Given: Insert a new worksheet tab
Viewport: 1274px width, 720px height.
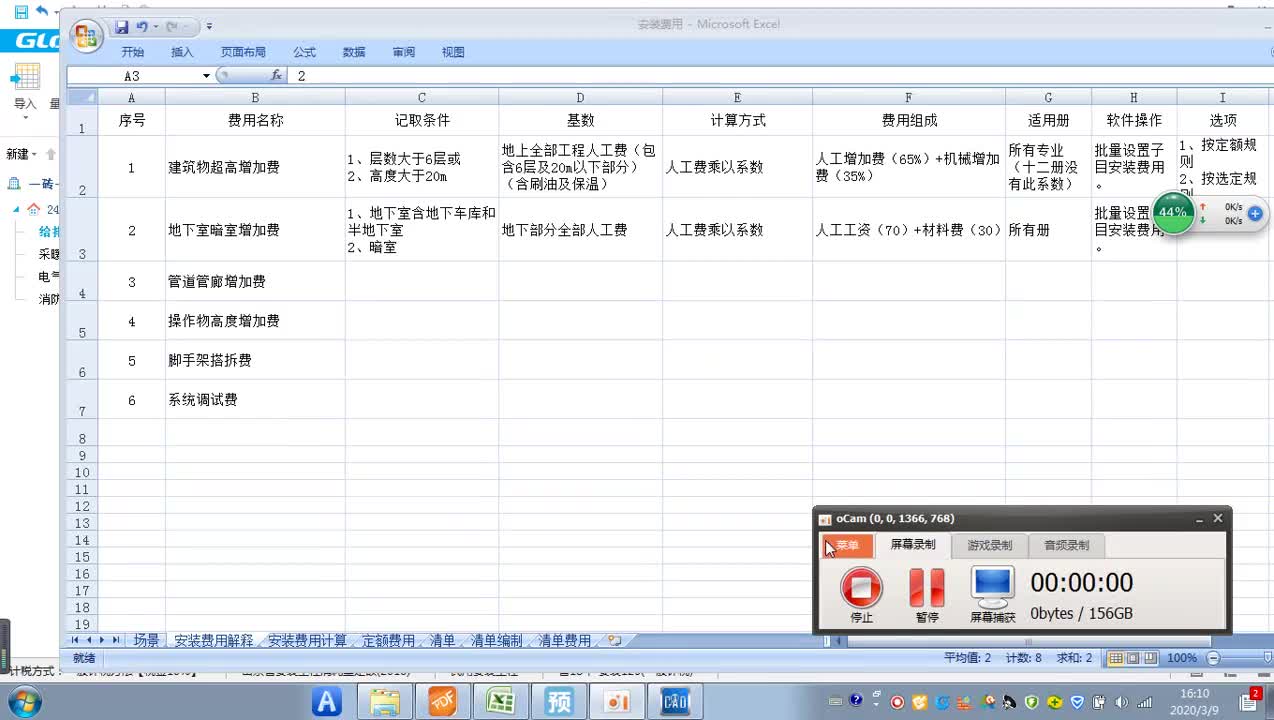Looking at the screenshot, I should click(x=614, y=641).
